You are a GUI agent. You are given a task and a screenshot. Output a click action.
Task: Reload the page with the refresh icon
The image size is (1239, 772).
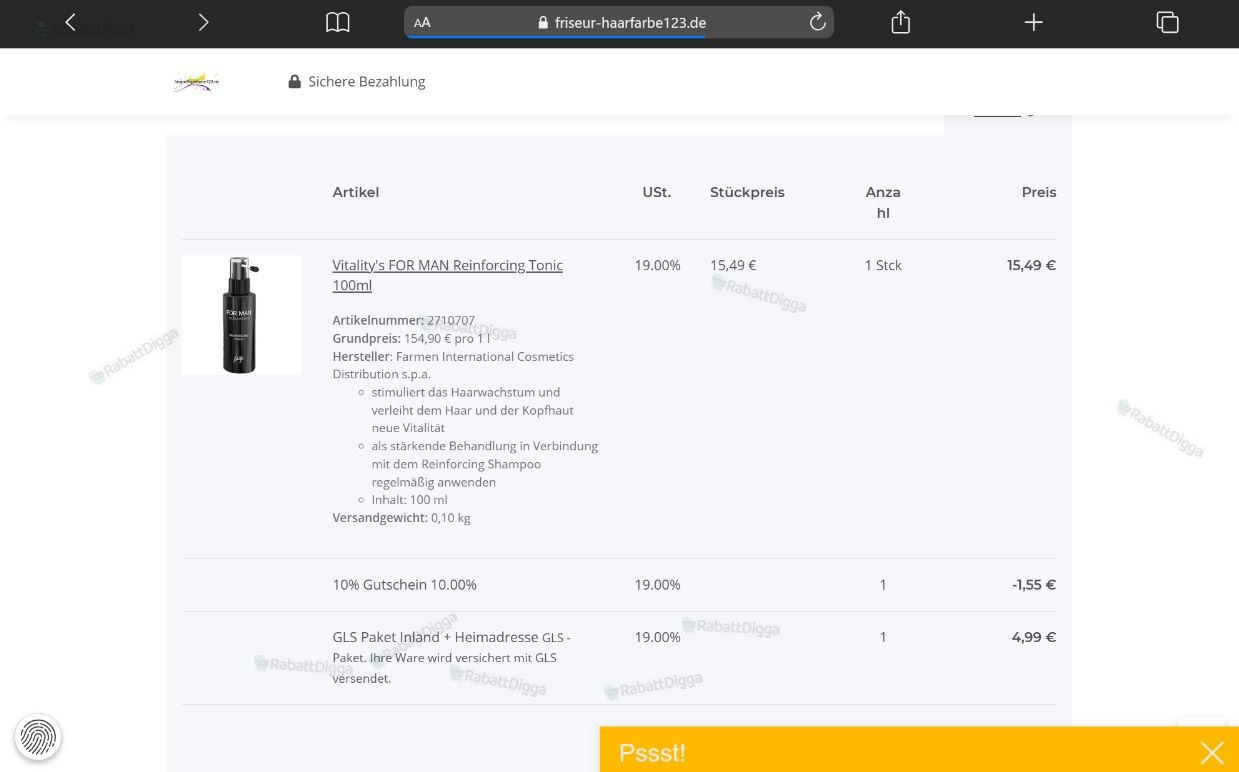(817, 22)
